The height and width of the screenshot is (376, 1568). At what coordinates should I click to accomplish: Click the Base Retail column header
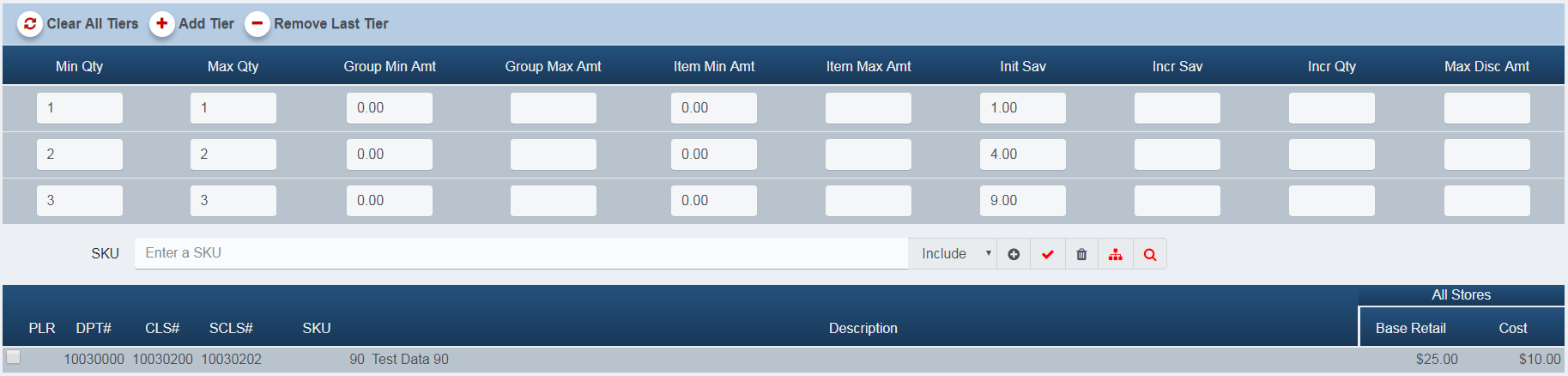click(x=1410, y=328)
